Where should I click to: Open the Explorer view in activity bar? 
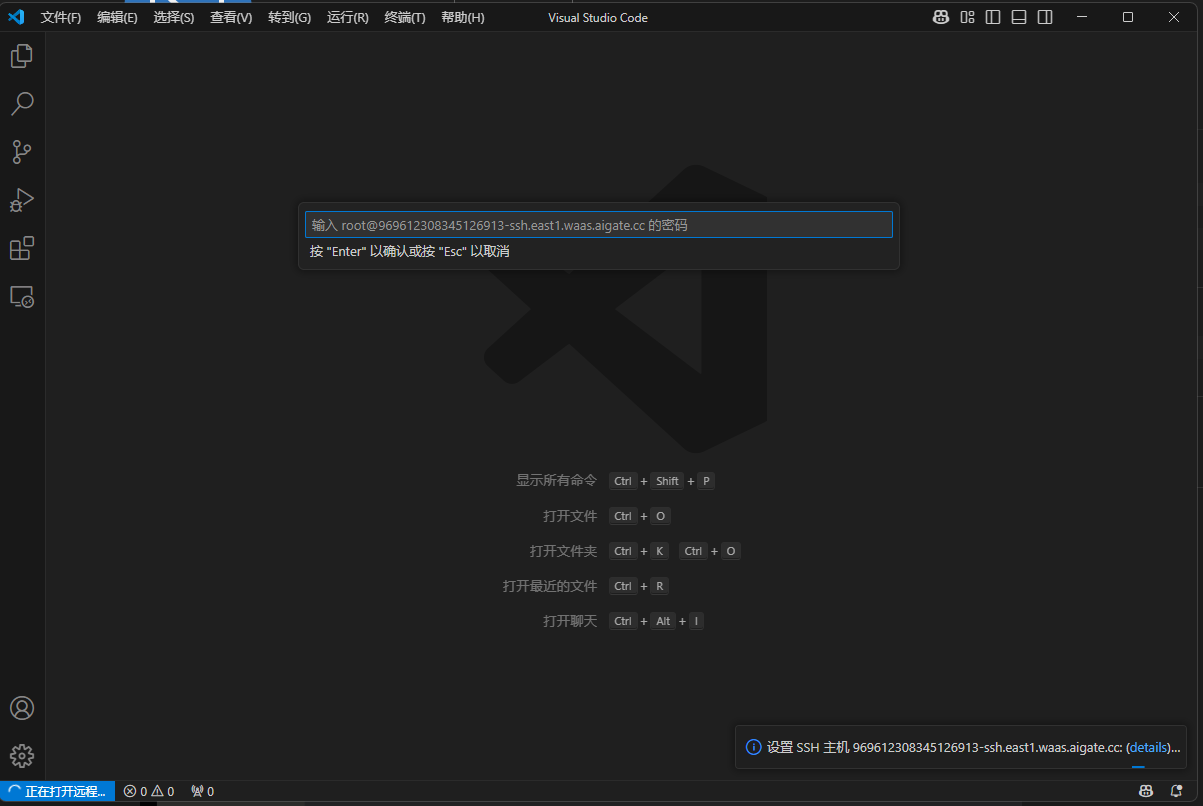(22, 56)
